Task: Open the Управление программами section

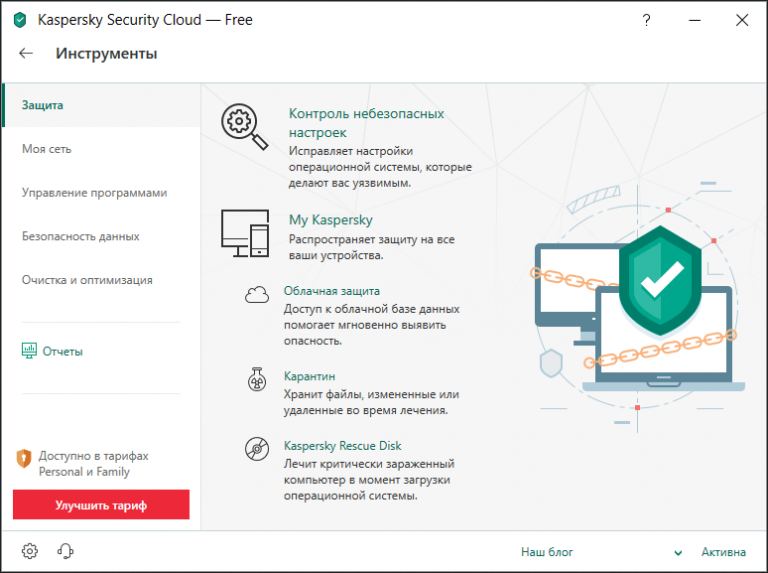Action: (x=94, y=193)
